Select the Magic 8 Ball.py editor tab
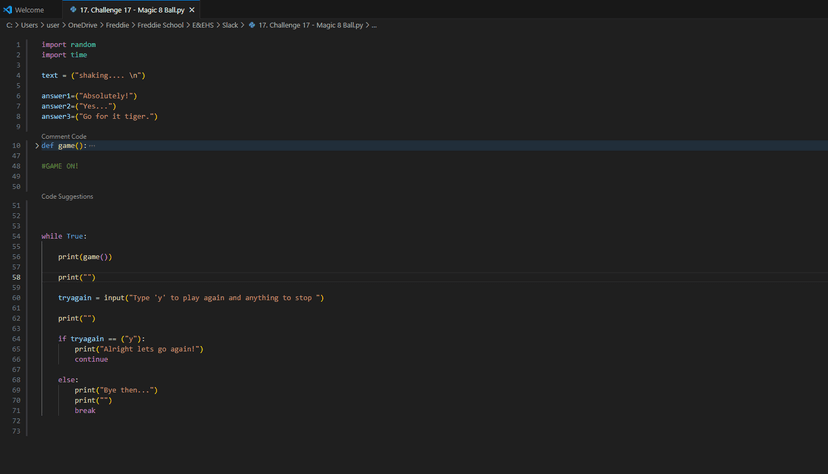 click(132, 9)
